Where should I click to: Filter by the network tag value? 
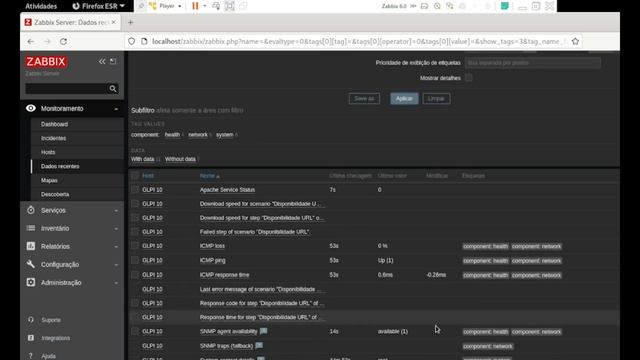pyautogui.click(x=198, y=135)
